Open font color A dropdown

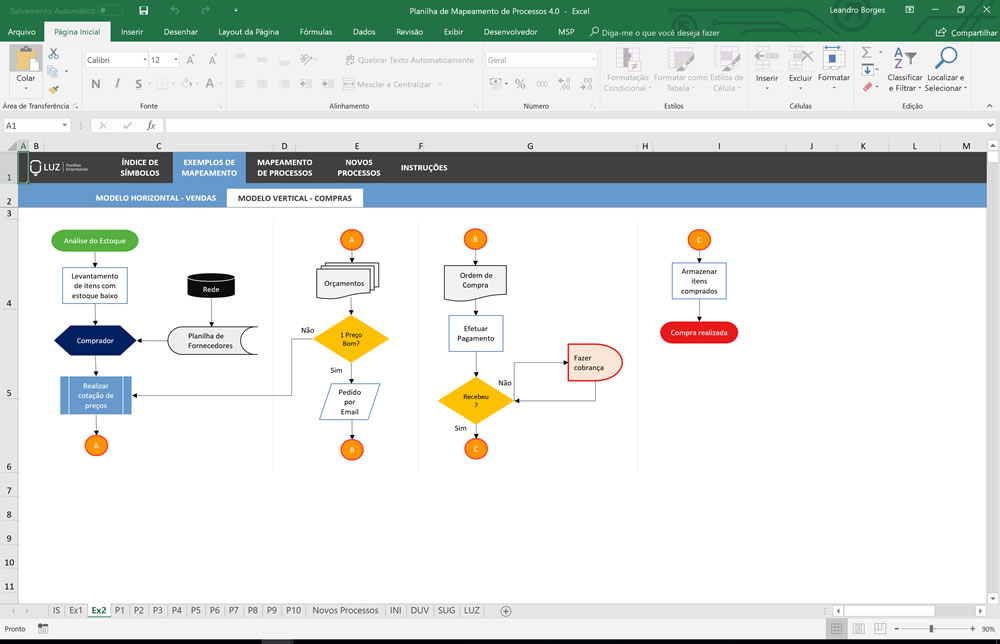221,84
